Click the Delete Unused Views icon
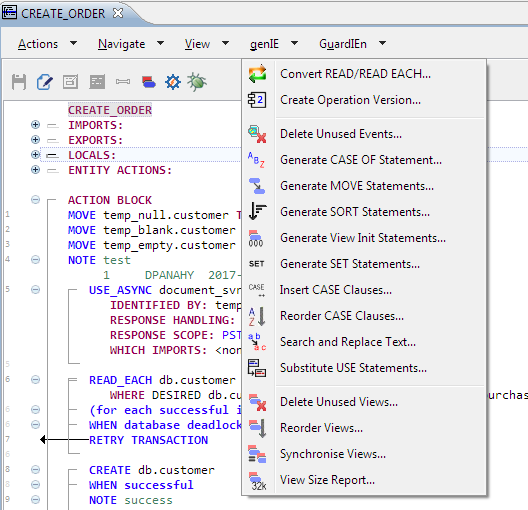 point(258,402)
